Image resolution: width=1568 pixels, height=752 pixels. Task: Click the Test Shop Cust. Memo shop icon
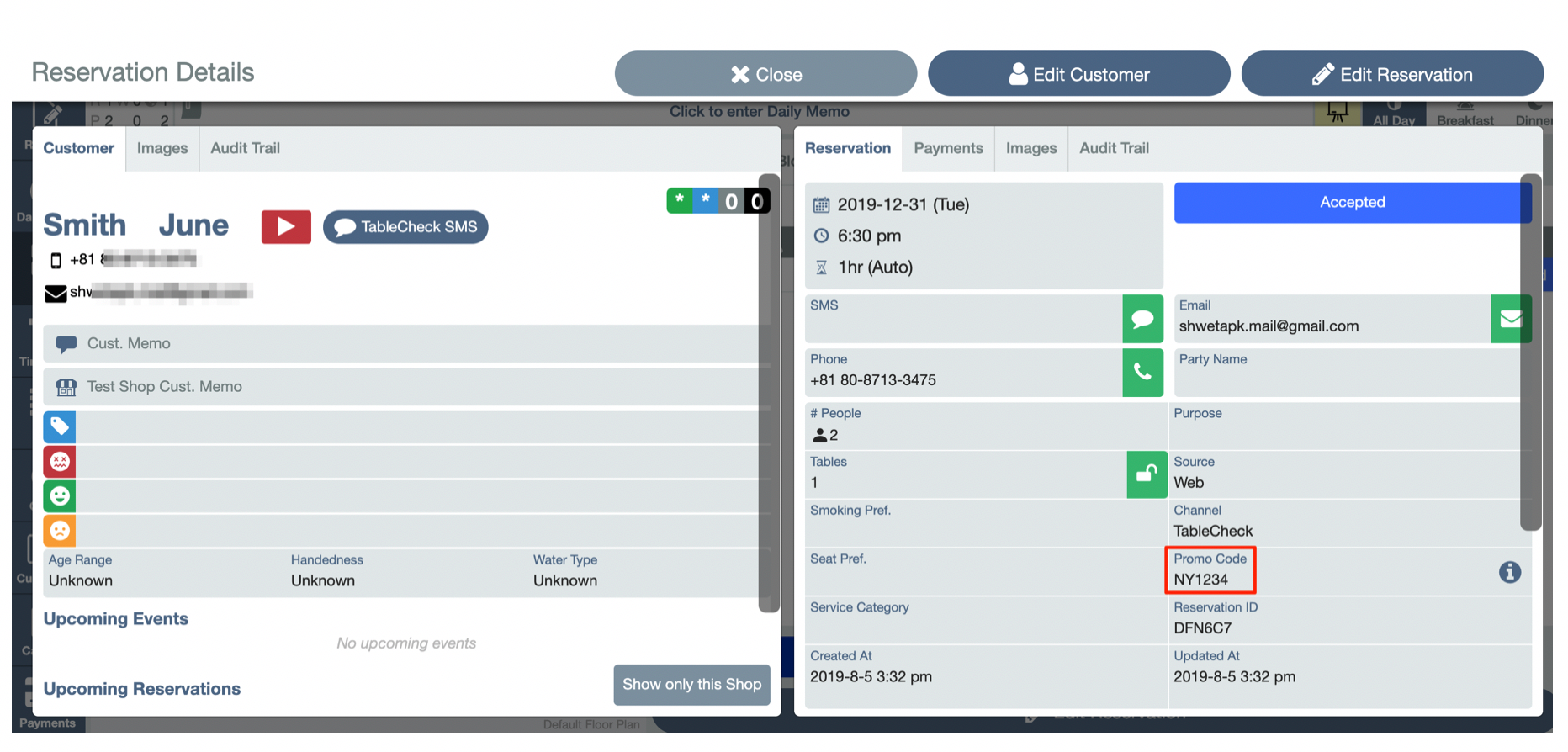[66, 387]
